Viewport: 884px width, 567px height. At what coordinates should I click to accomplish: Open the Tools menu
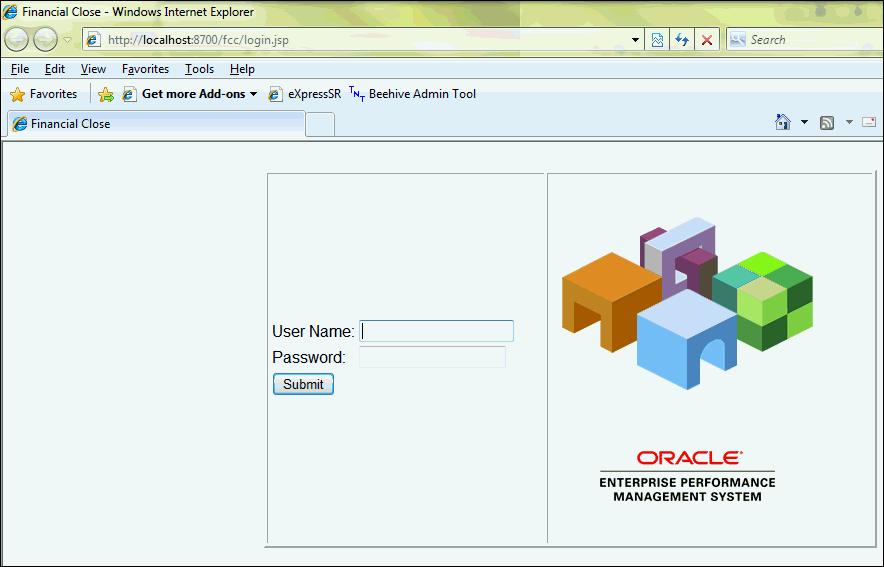tap(200, 69)
